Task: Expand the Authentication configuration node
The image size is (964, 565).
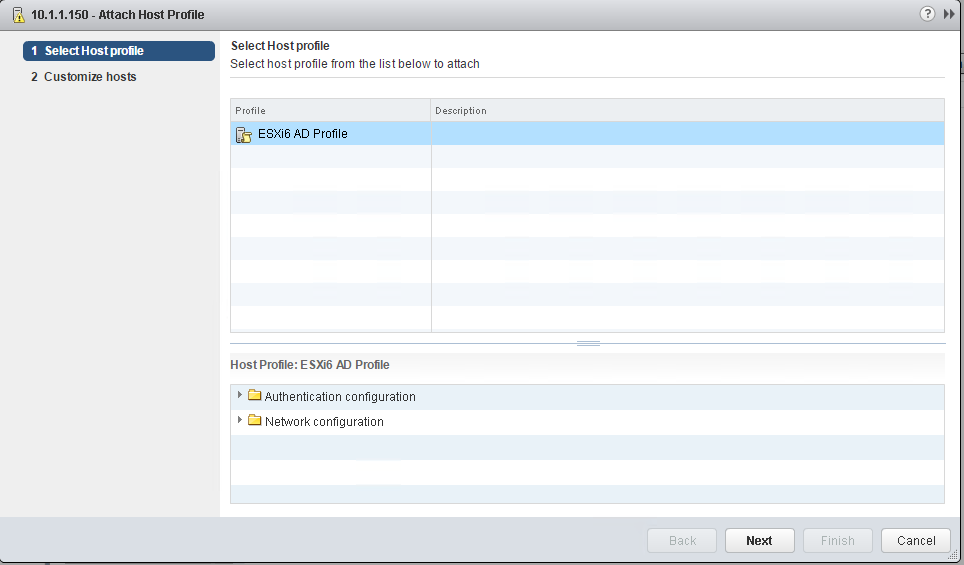Action: pos(240,395)
